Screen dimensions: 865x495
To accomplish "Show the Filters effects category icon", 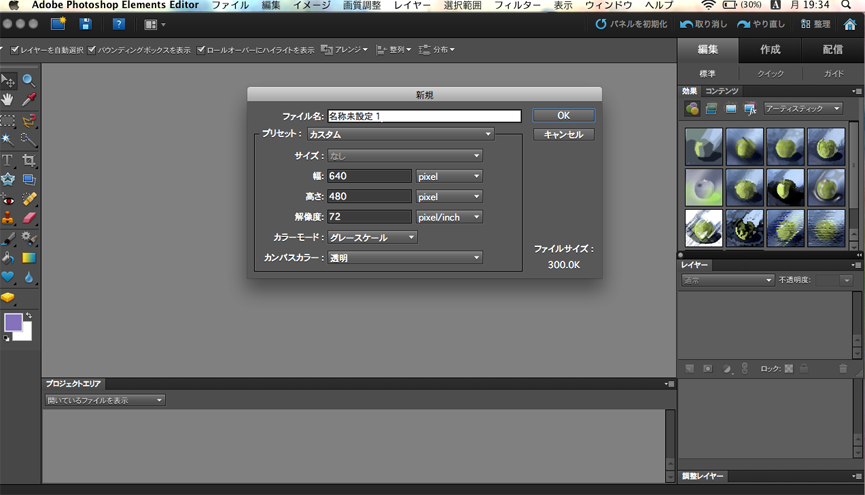I will (x=692, y=108).
